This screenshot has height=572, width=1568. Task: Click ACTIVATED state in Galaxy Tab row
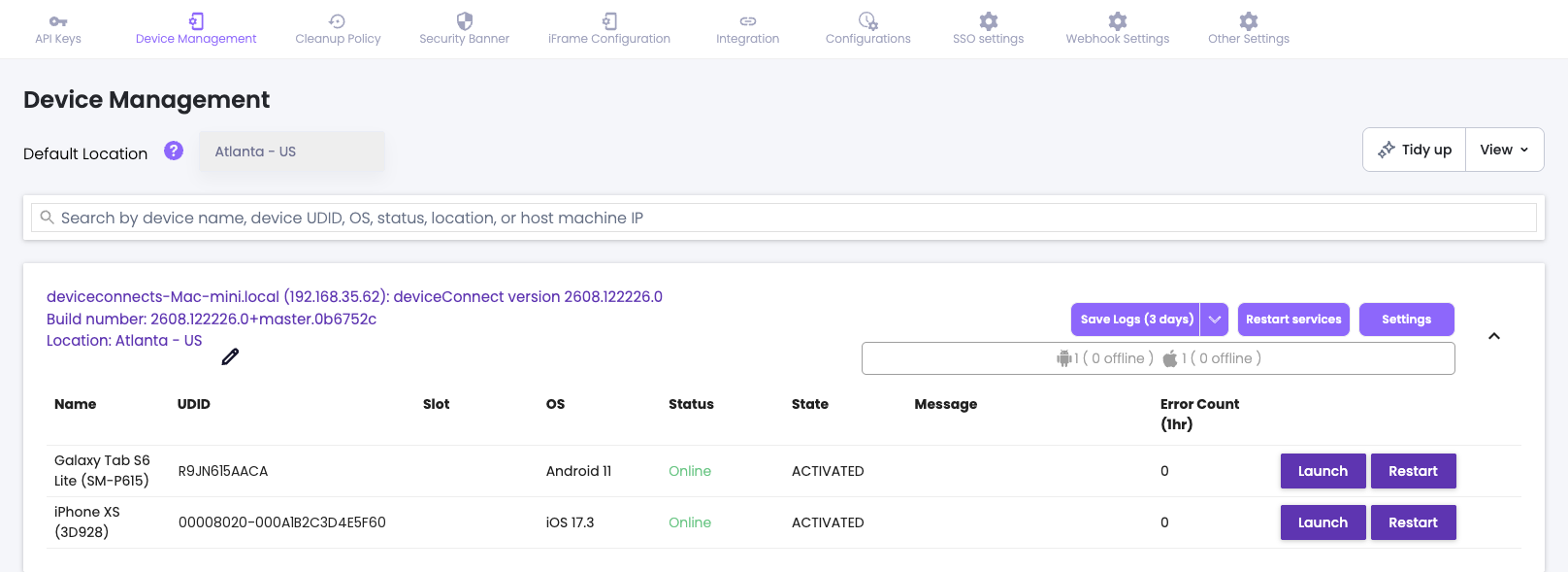tap(828, 471)
